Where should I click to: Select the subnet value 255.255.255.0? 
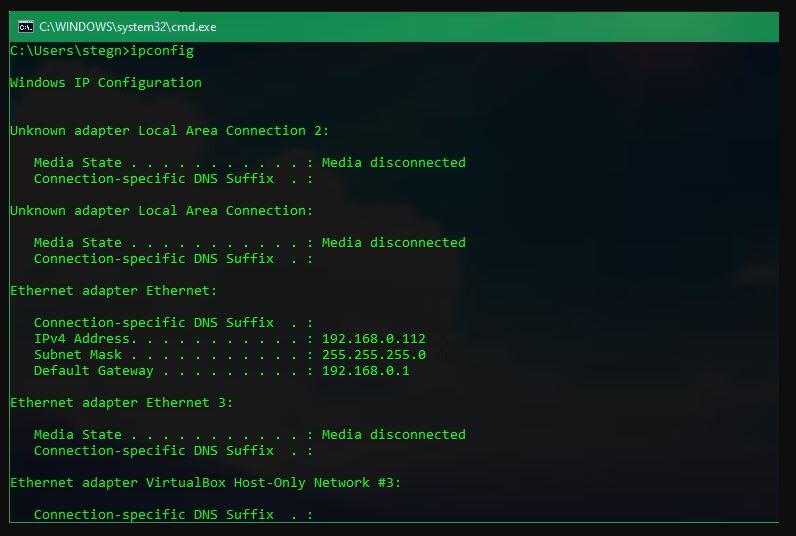tap(374, 355)
